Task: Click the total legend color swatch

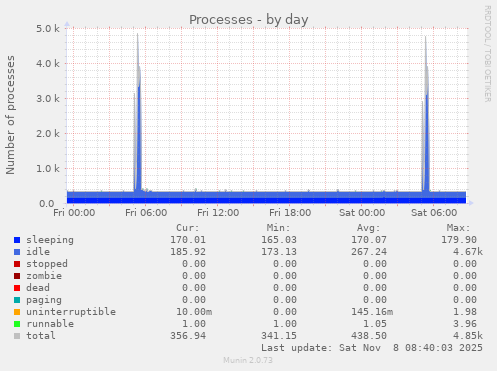Action: click(x=17, y=336)
